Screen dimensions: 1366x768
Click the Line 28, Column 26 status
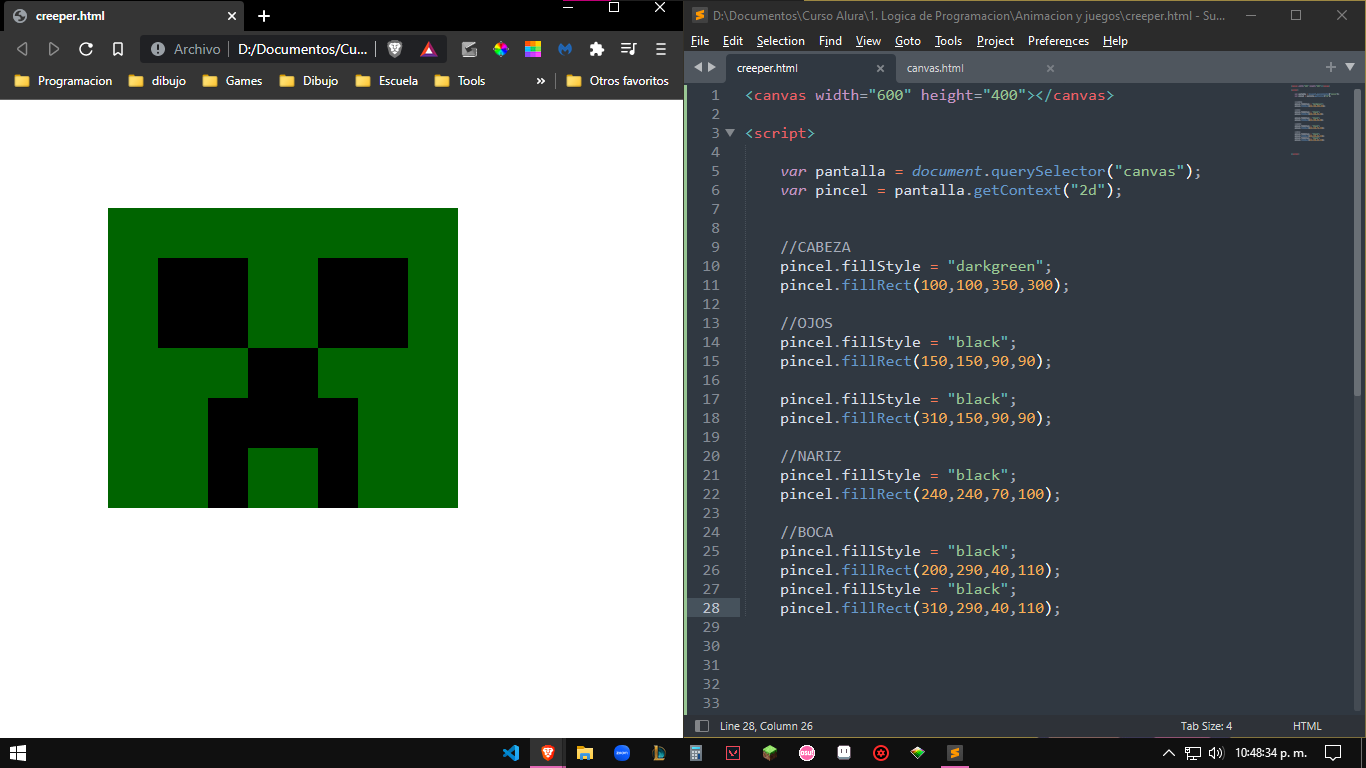[766, 726]
